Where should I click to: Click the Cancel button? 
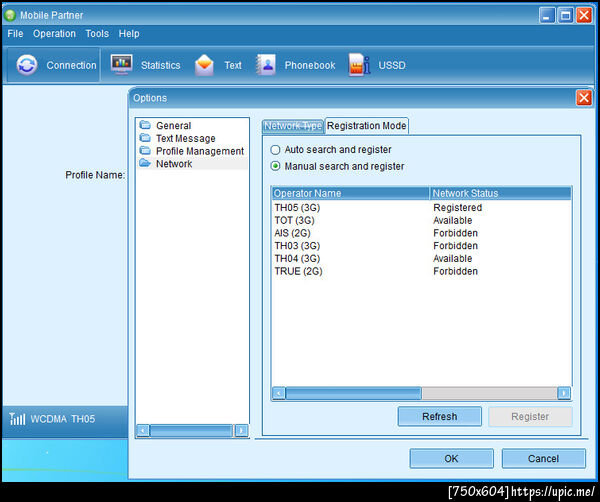(544, 458)
